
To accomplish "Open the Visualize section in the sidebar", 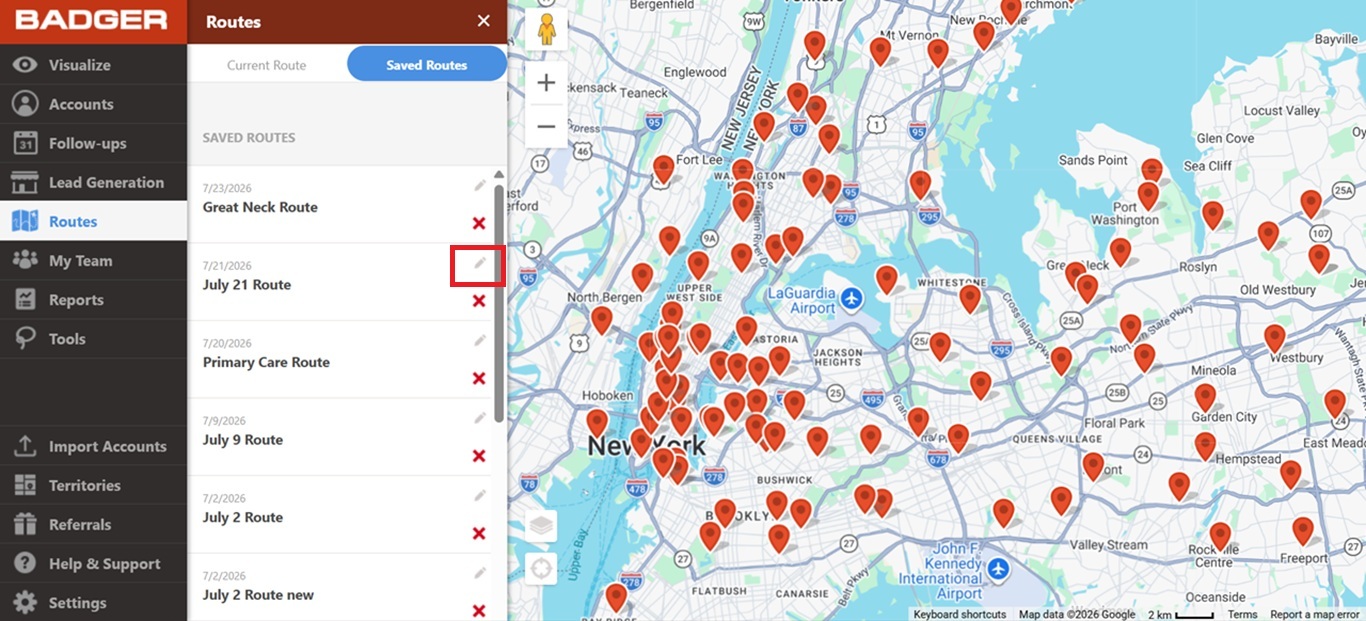I will pyautogui.click(x=93, y=65).
